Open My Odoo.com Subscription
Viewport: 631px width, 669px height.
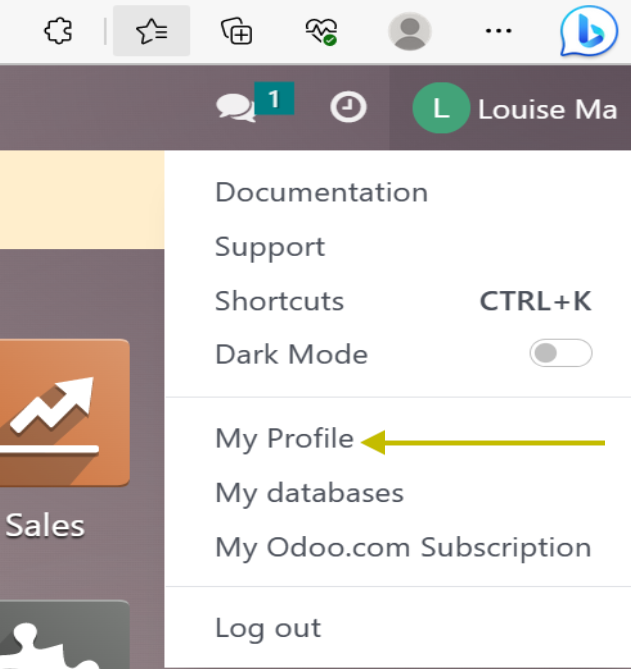402,548
